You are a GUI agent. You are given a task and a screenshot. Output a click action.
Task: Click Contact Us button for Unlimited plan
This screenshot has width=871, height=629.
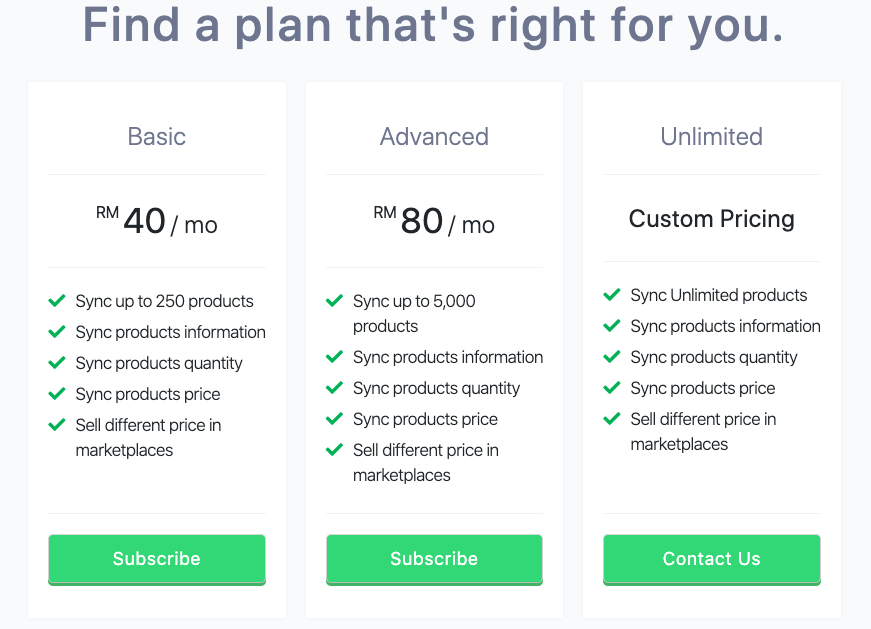tap(712, 559)
